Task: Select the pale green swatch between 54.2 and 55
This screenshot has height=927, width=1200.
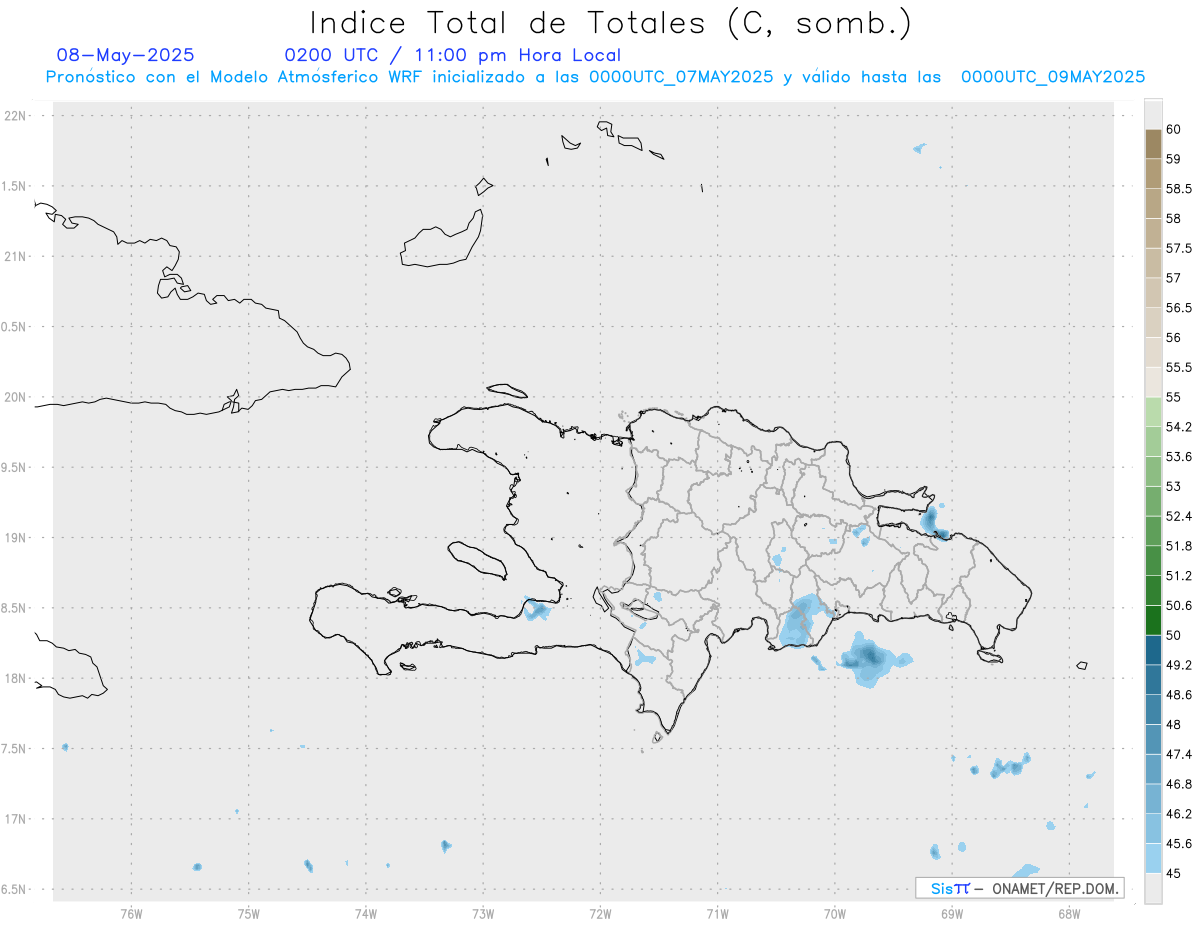Action: 1153,412
